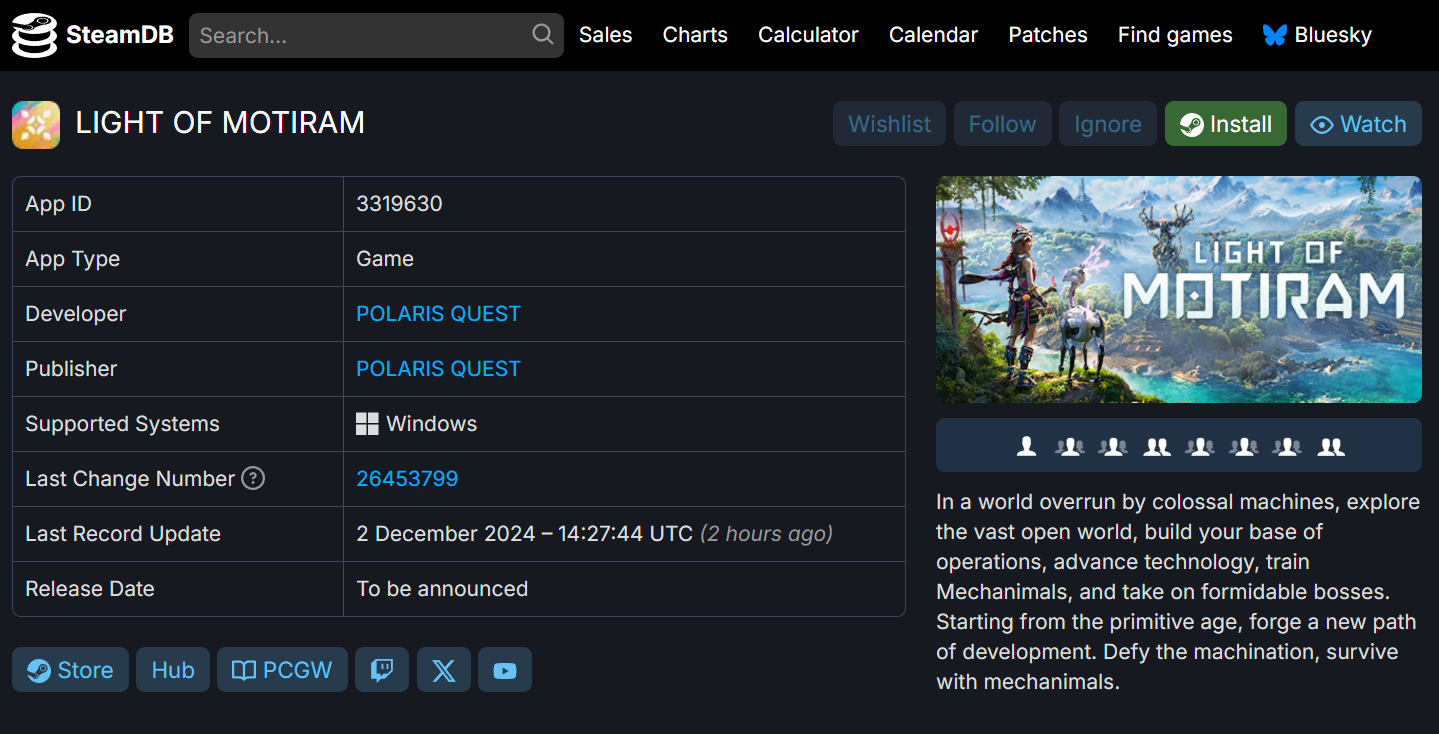Open the Calendar page
The height and width of the screenshot is (734, 1439).
(933, 35)
